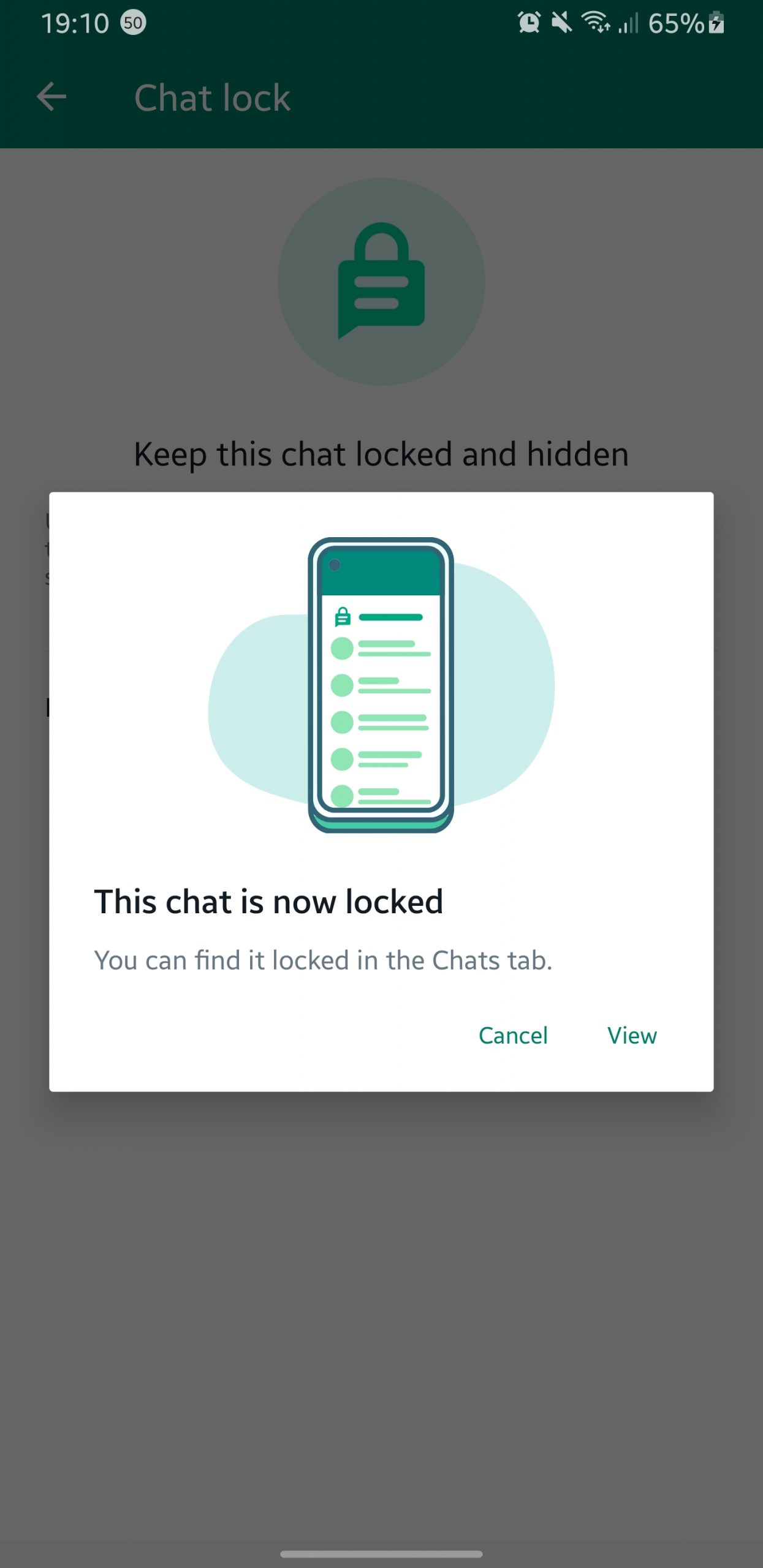Tap the 65% battery percentage text

pos(675,23)
